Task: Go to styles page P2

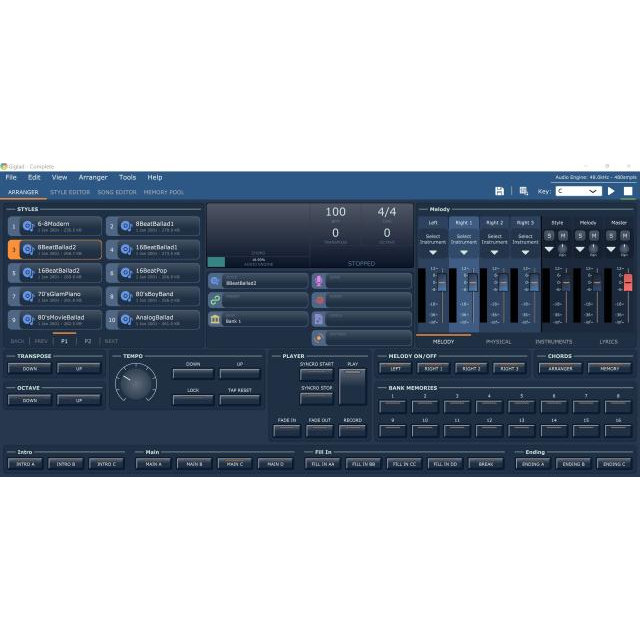Action: (x=88, y=341)
